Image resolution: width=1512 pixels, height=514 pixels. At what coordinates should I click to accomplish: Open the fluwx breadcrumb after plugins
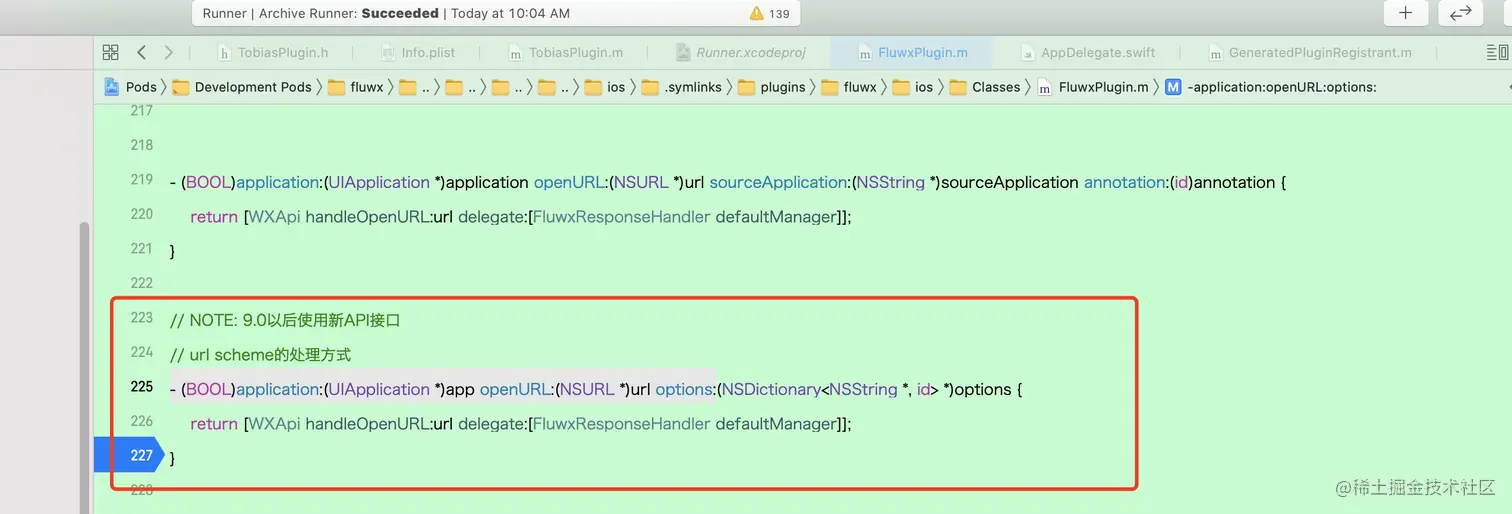point(849,87)
